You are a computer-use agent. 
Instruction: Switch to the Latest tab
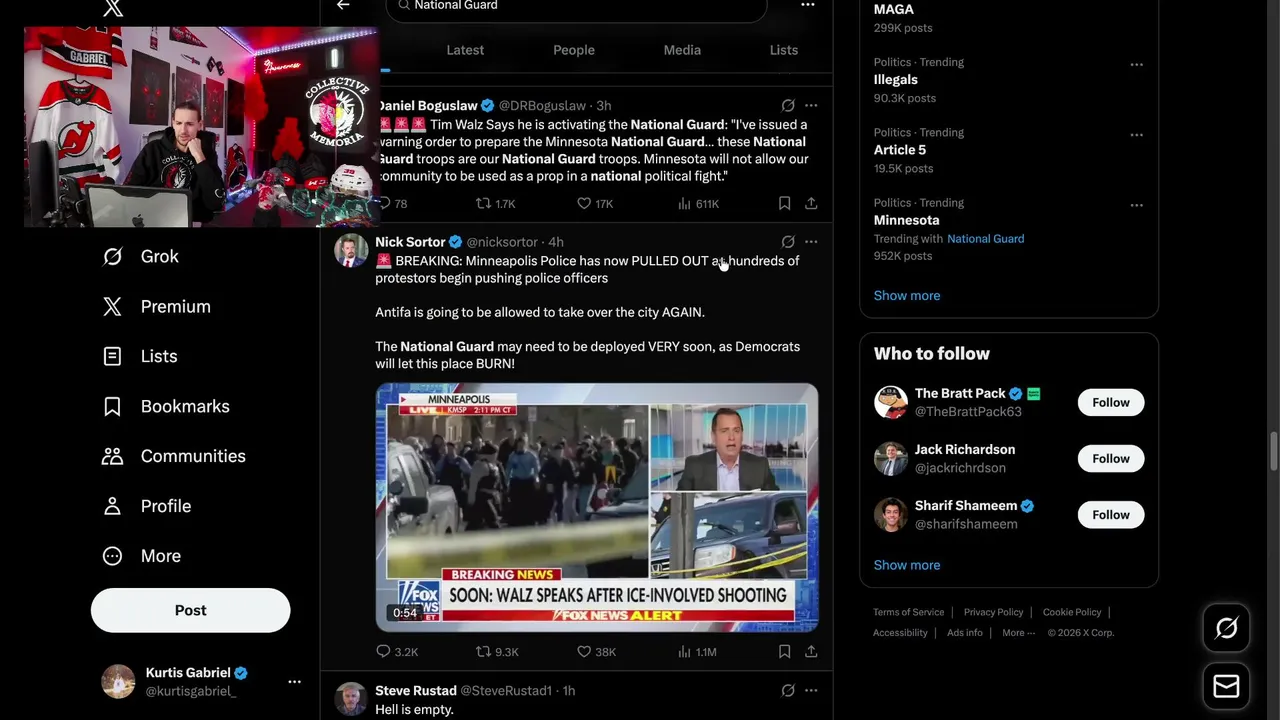[x=465, y=50]
